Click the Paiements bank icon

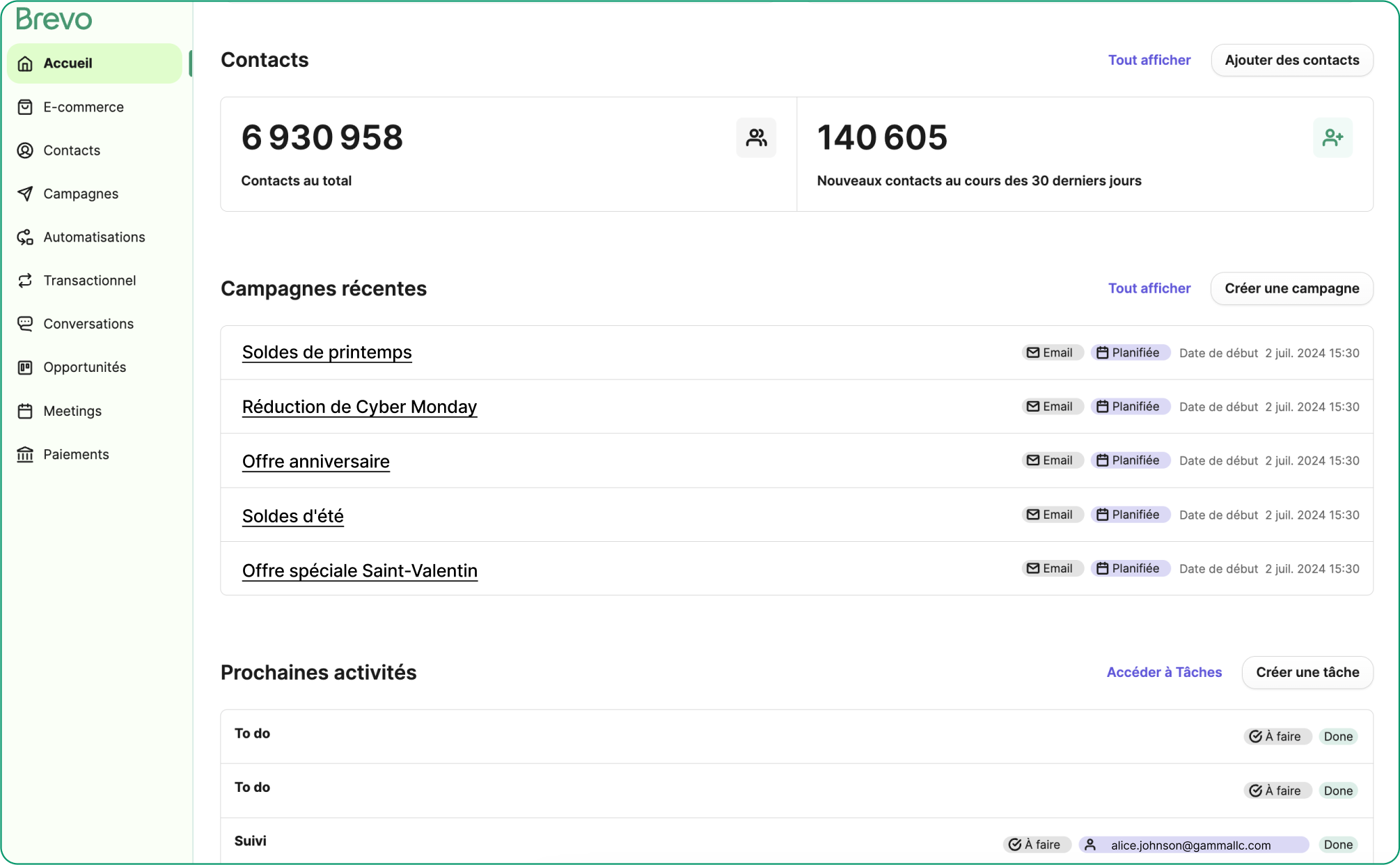(25, 454)
